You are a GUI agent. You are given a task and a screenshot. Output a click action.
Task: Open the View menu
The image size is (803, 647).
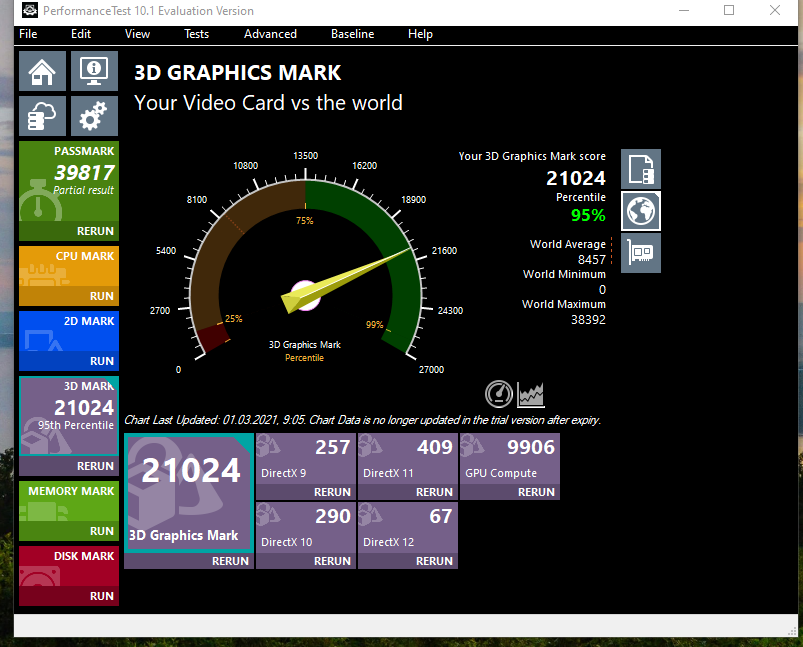[137, 34]
